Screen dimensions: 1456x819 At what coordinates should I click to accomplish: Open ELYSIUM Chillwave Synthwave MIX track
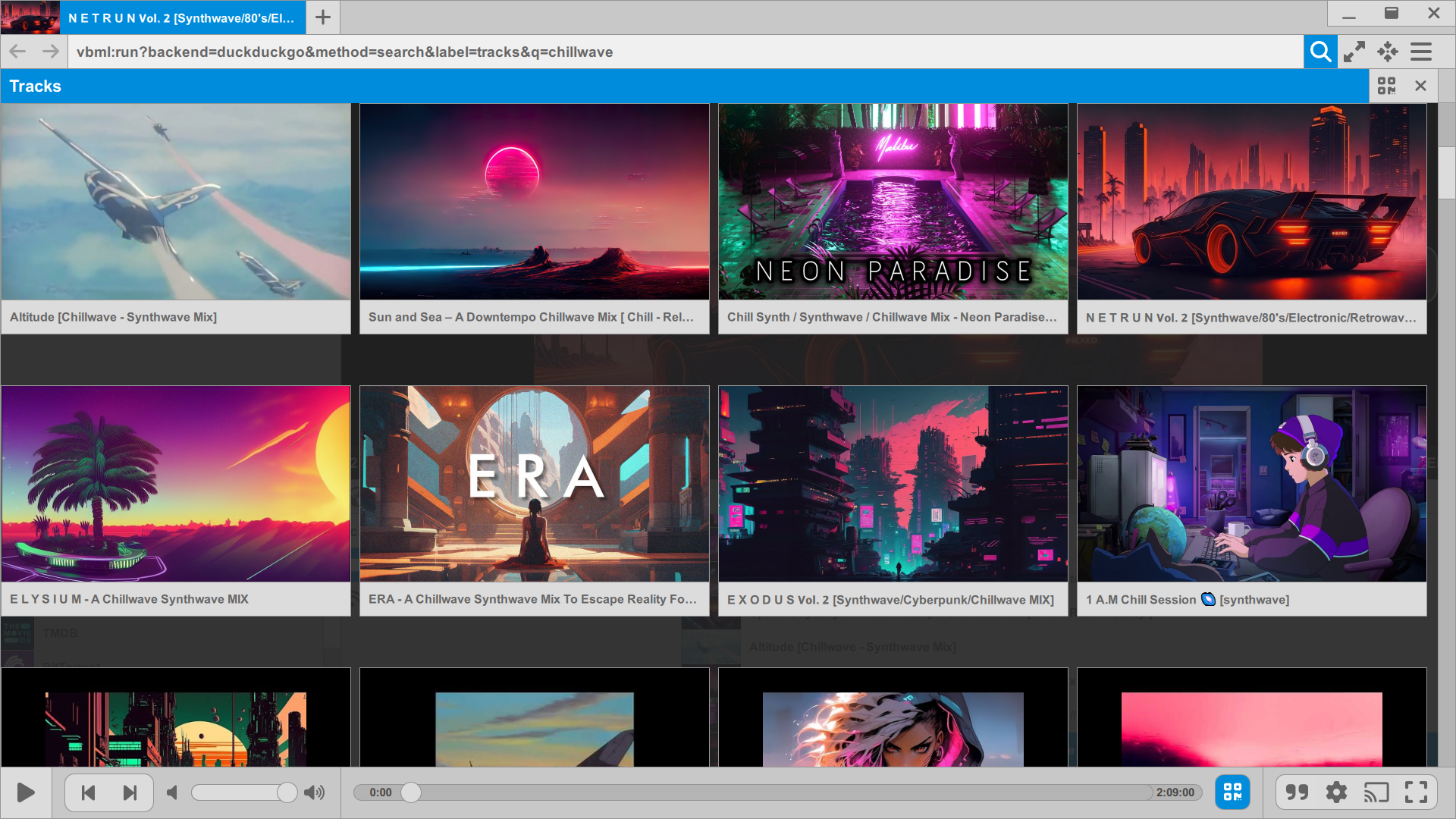click(175, 500)
